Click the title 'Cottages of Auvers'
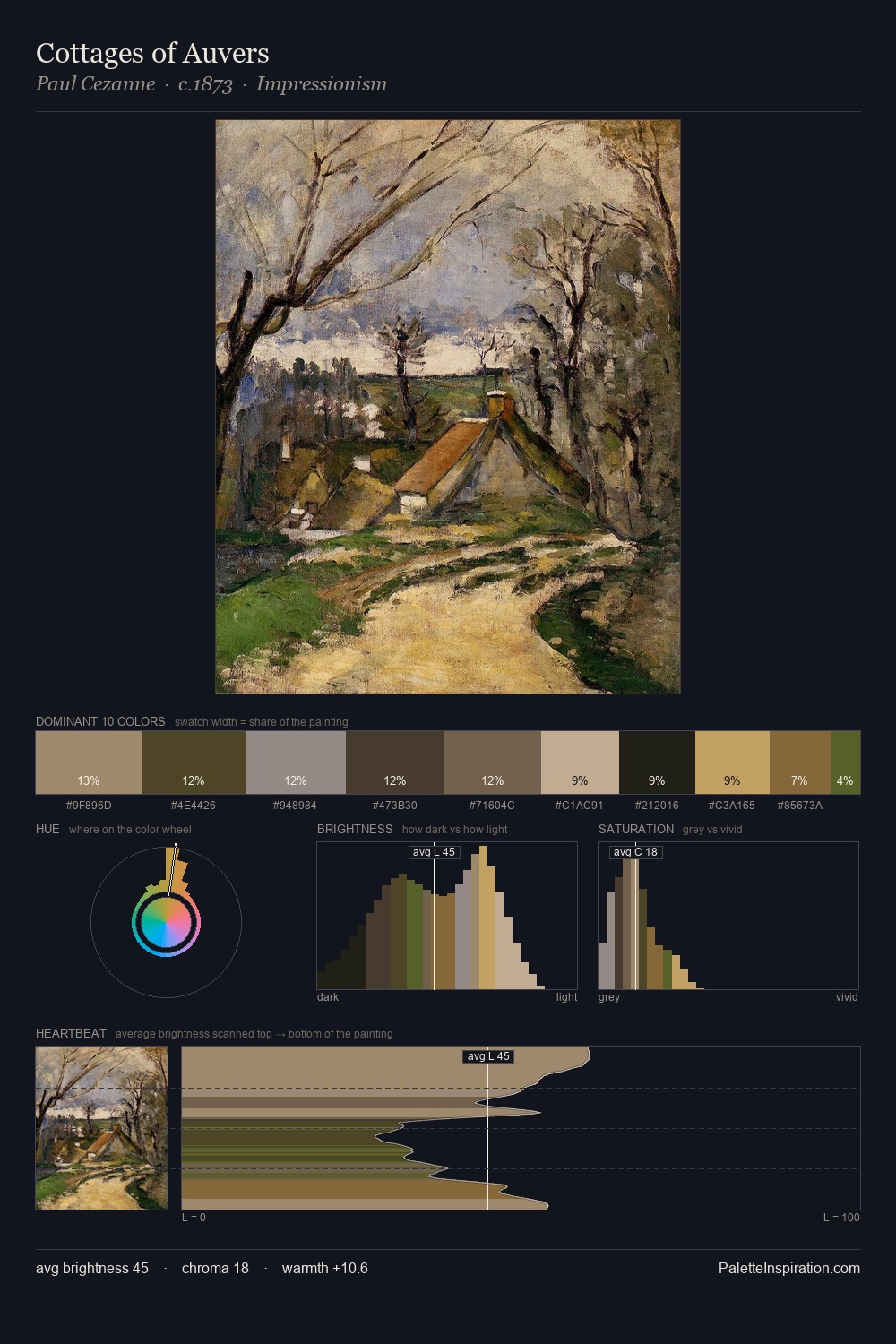Image resolution: width=896 pixels, height=1344 pixels. click(152, 54)
